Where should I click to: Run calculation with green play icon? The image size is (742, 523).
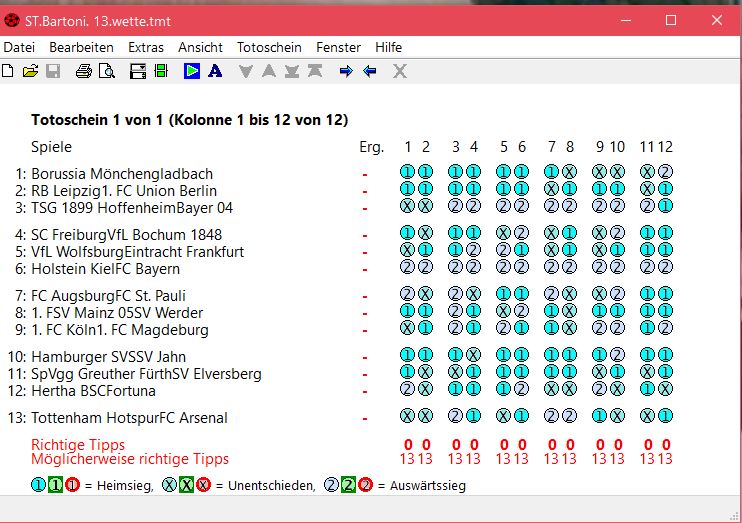(x=192, y=71)
